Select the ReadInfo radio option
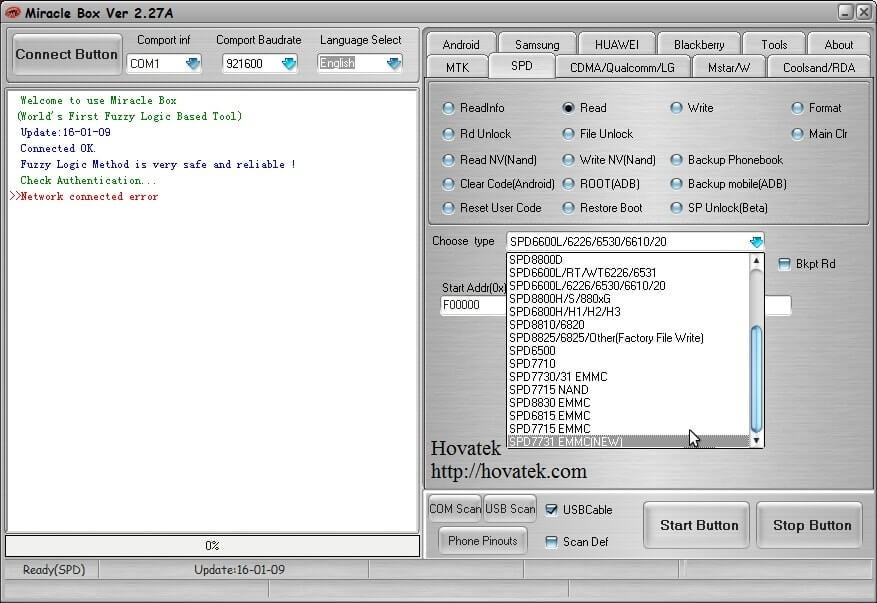The height and width of the screenshot is (603, 877). (x=449, y=108)
